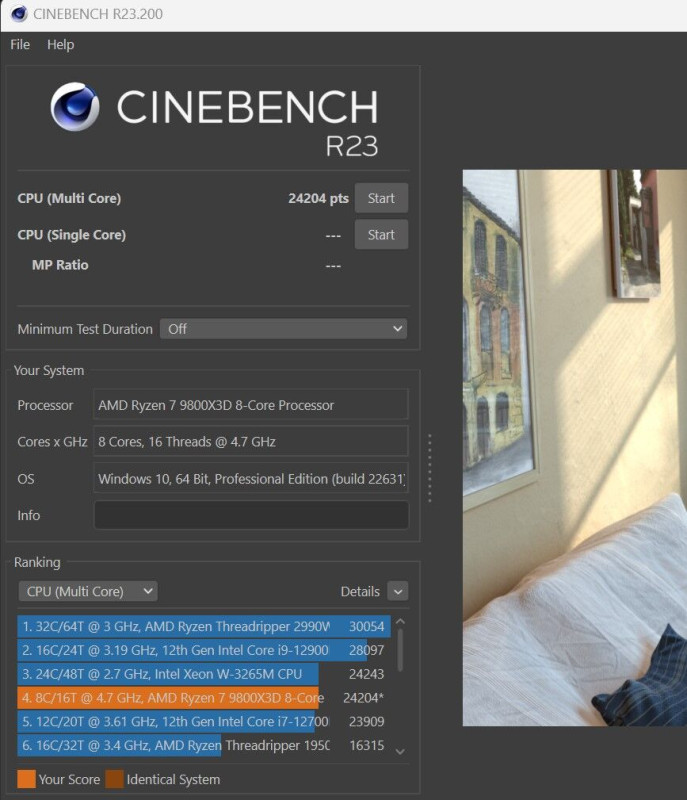Select the Threadripper 2990W ranking row
The height and width of the screenshot is (800, 687).
coord(204,626)
